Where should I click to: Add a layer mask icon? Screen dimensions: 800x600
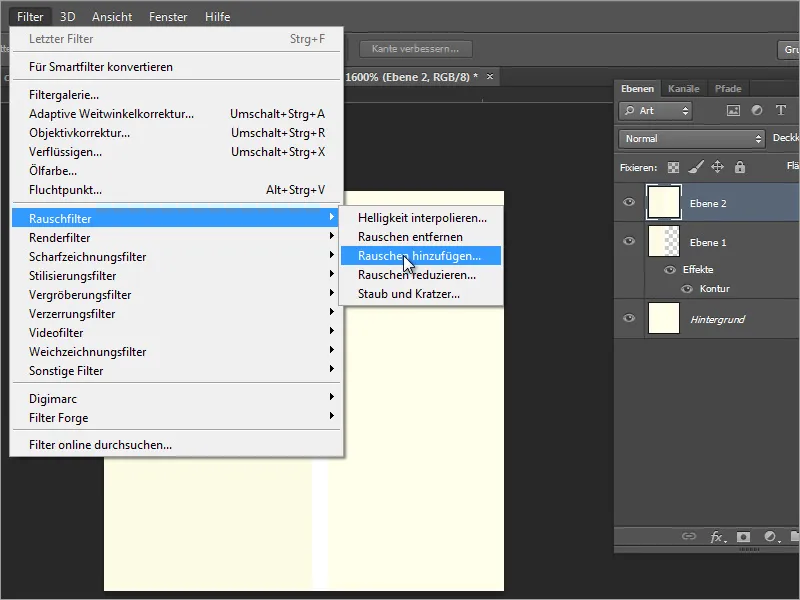point(743,537)
